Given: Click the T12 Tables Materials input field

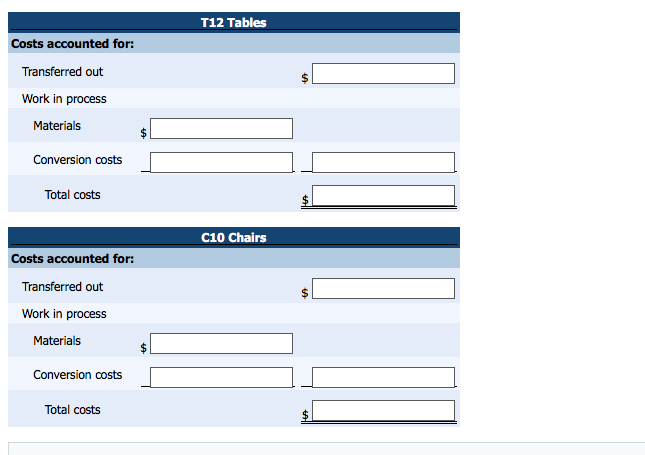Looking at the screenshot, I should click(222, 128).
